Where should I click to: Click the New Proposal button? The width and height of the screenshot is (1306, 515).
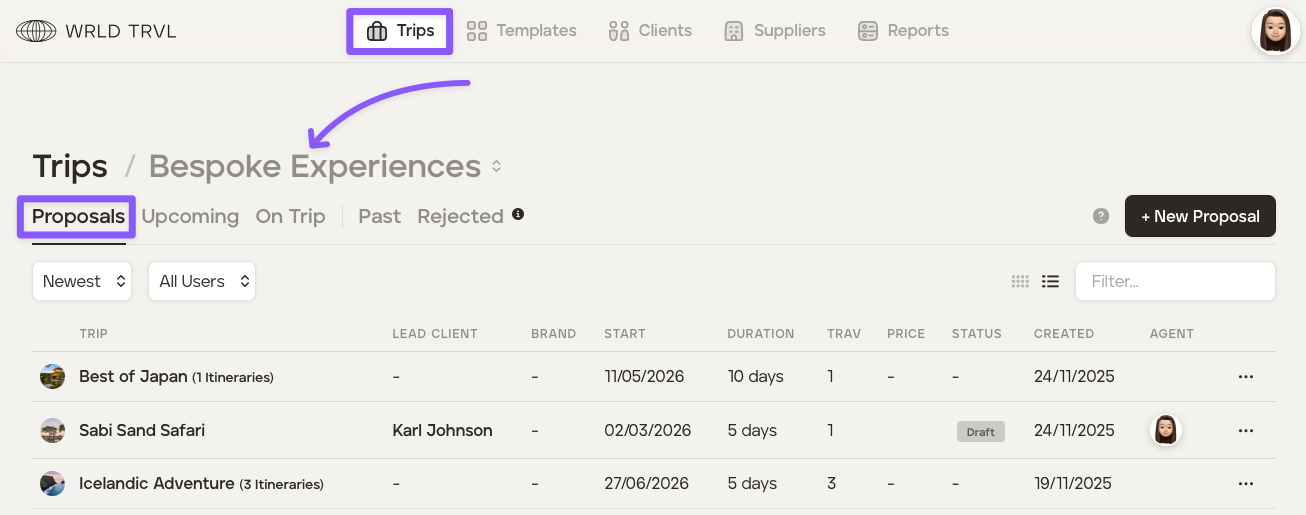click(x=1200, y=216)
